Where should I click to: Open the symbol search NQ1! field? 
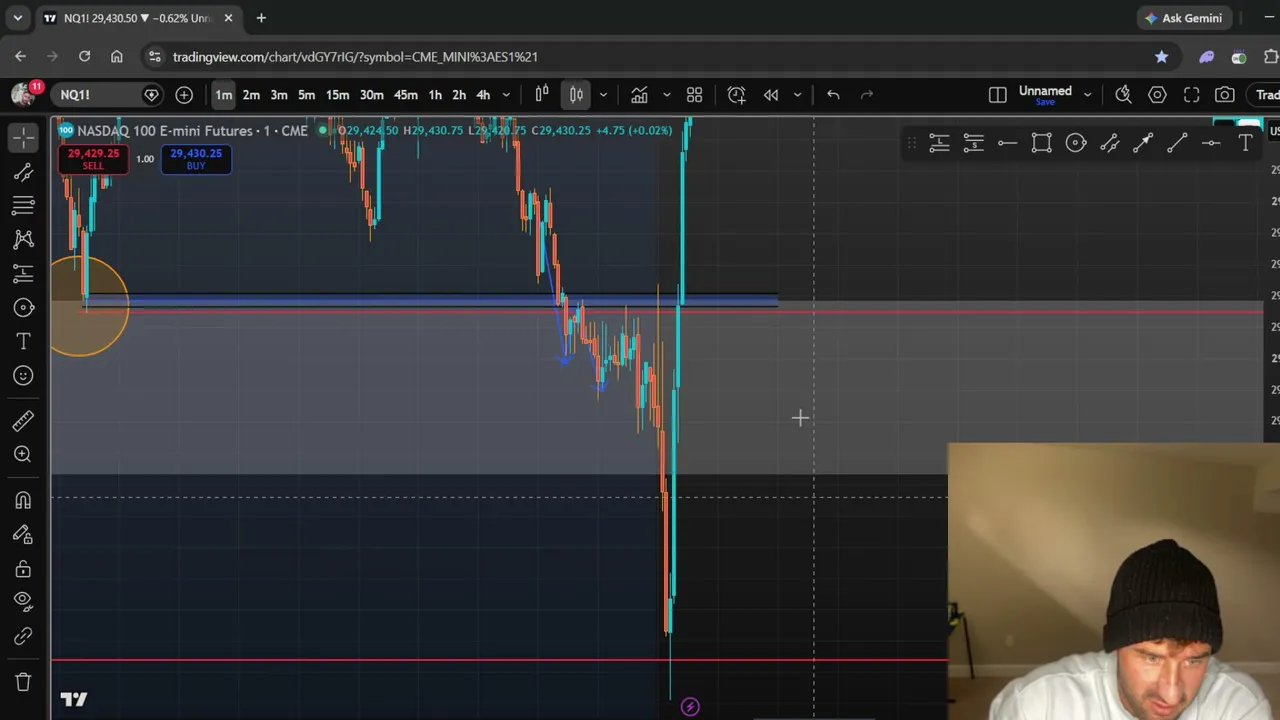pos(105,95)
